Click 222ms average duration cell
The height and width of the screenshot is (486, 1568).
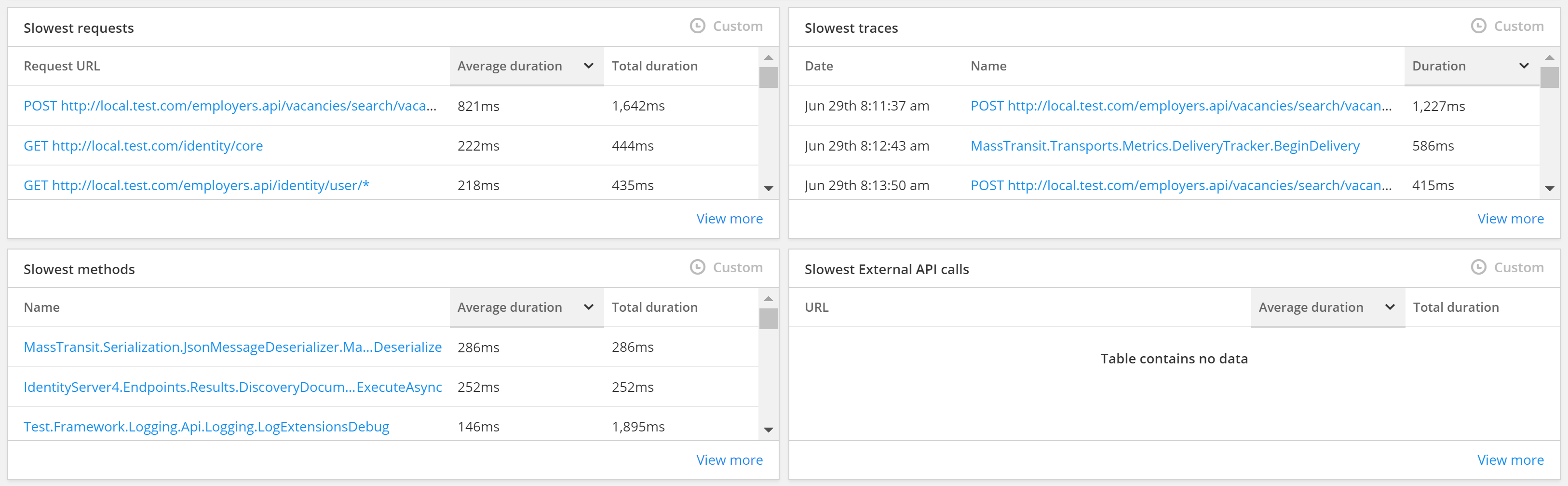click(x=478, y=146)
